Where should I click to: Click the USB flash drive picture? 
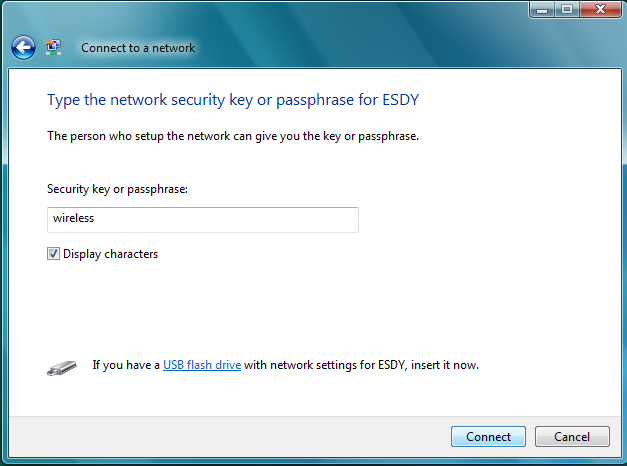62,368
